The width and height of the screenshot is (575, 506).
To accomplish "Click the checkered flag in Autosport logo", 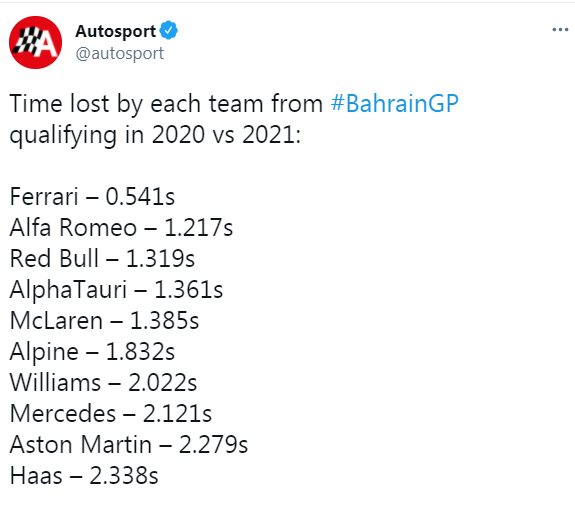I will click(x=26, y=41).
